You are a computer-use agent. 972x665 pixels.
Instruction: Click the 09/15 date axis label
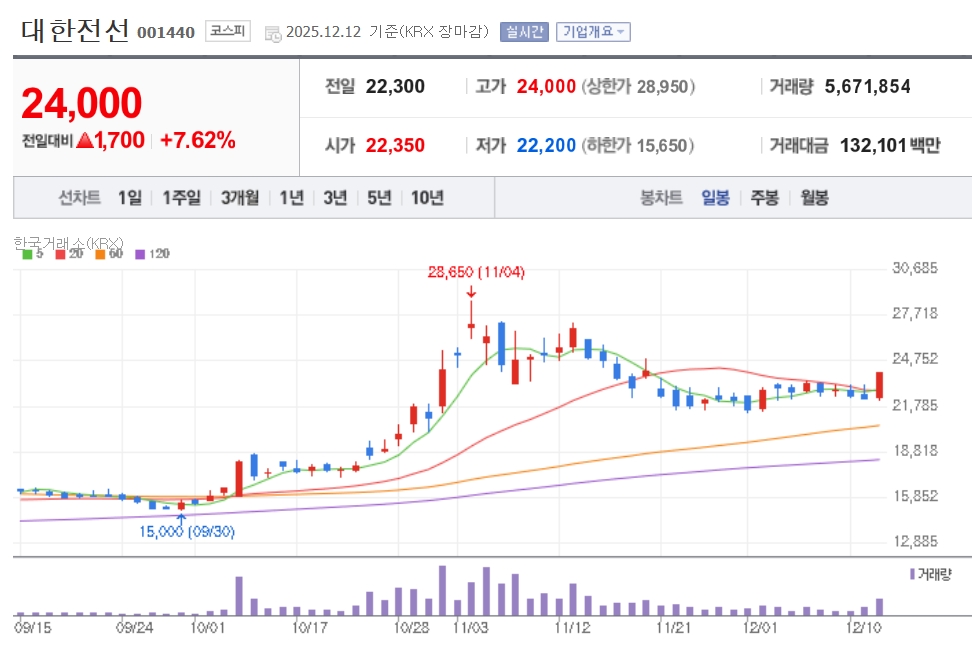[33, 628]
